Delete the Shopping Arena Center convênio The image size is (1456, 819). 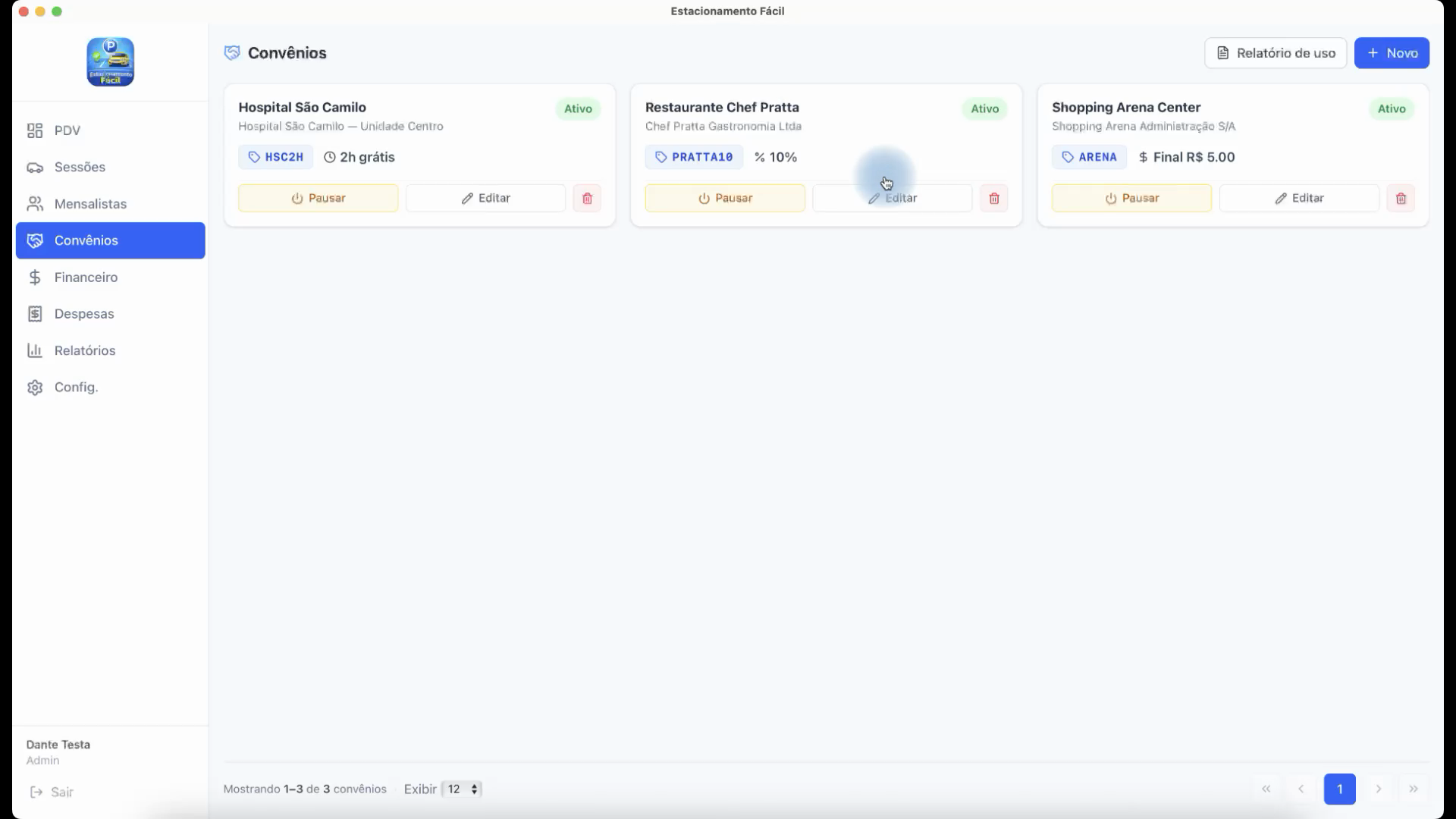click(1401, 198)
